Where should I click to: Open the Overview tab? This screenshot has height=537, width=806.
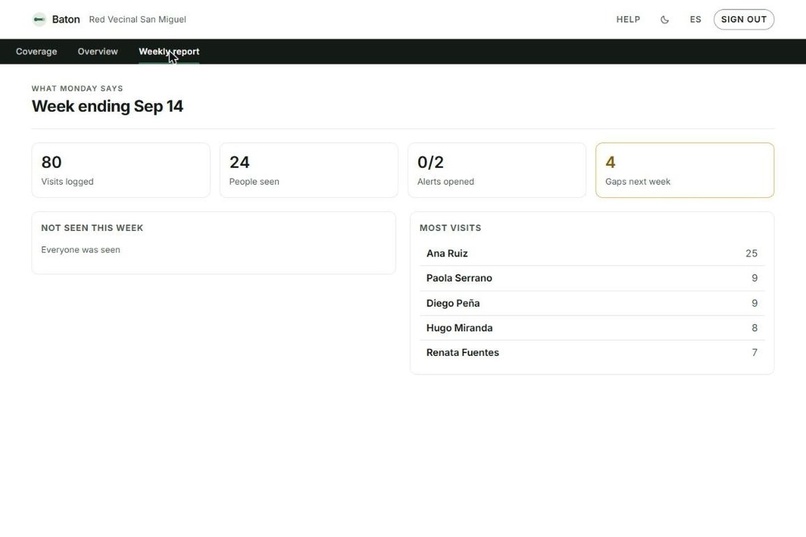coord(98,51)
